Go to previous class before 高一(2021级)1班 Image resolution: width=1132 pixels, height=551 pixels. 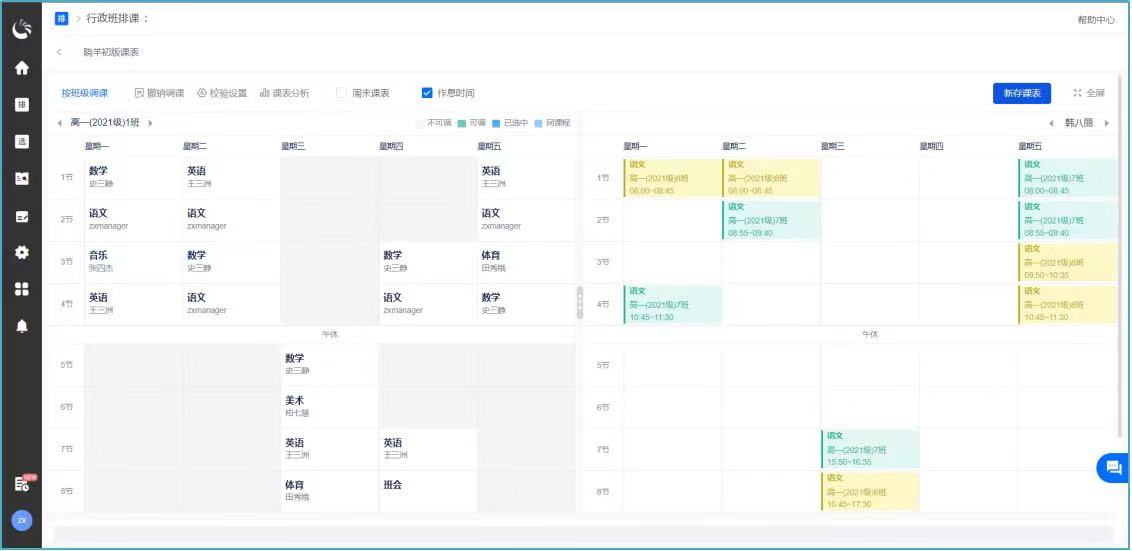(x=59, y=123)
